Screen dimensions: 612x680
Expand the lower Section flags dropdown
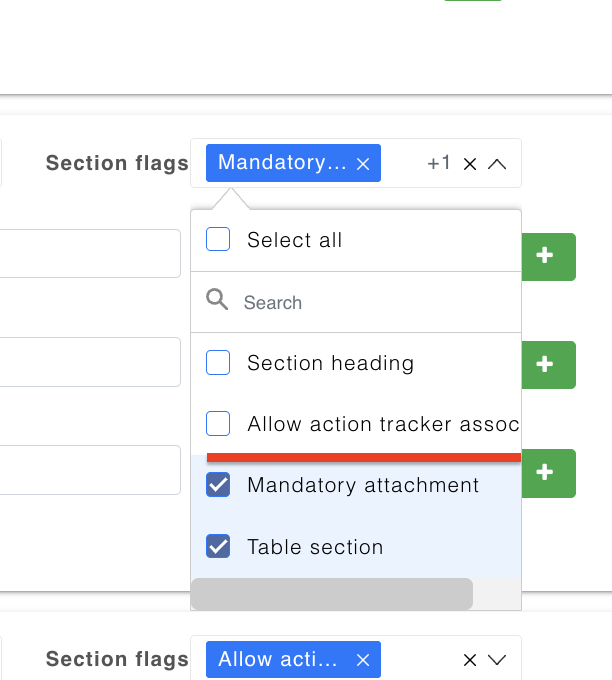[x=497, y=660]
